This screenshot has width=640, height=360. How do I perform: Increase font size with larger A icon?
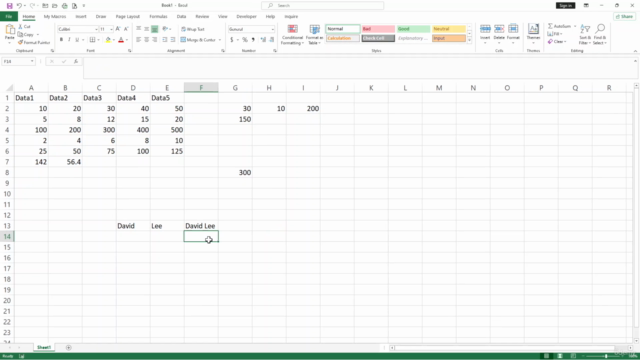pyautogui.click(x=118, y=29)
